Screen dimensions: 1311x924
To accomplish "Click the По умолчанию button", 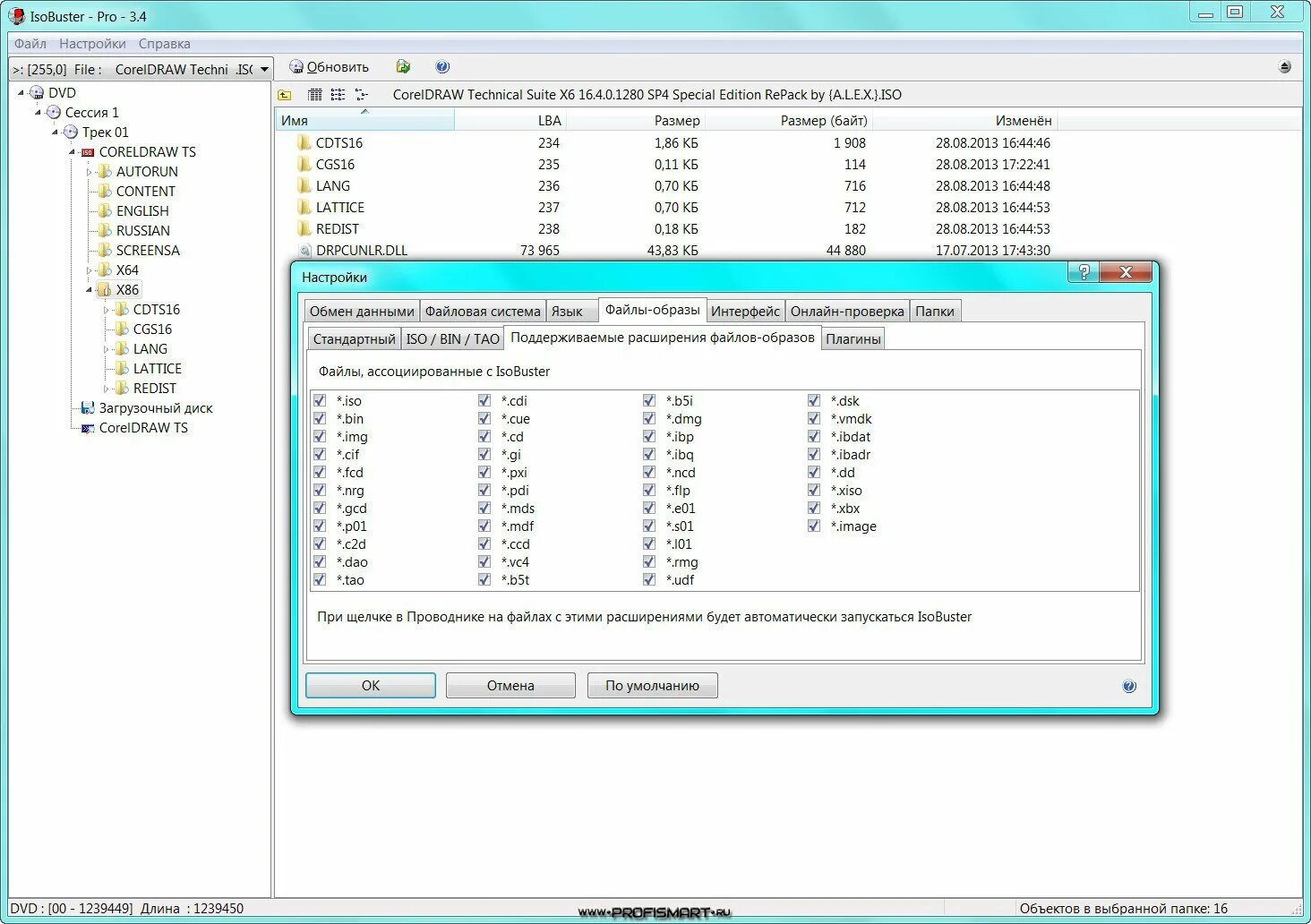I will pyautogui.click(x=652, y=686).
